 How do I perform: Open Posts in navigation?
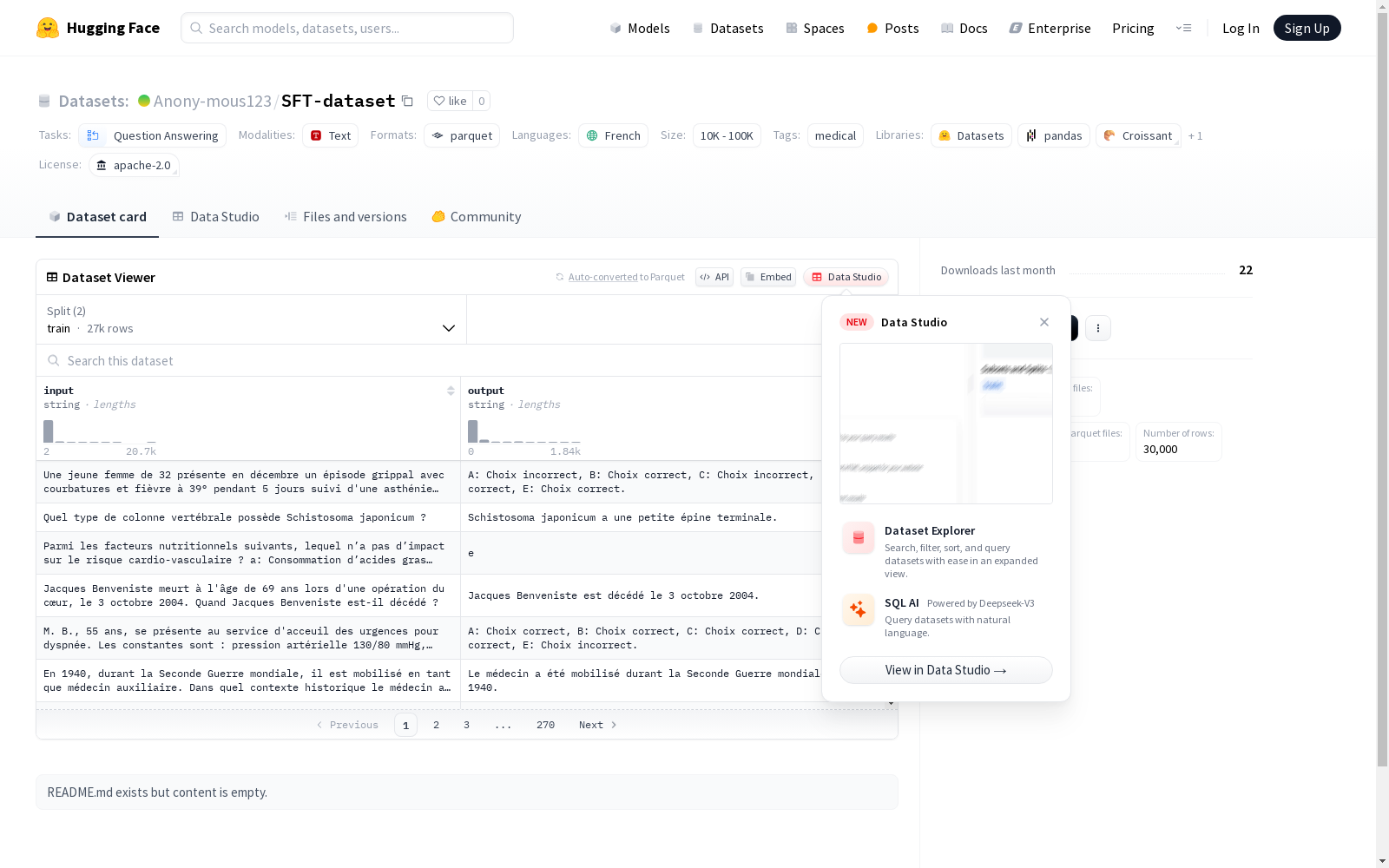(892, 28)
